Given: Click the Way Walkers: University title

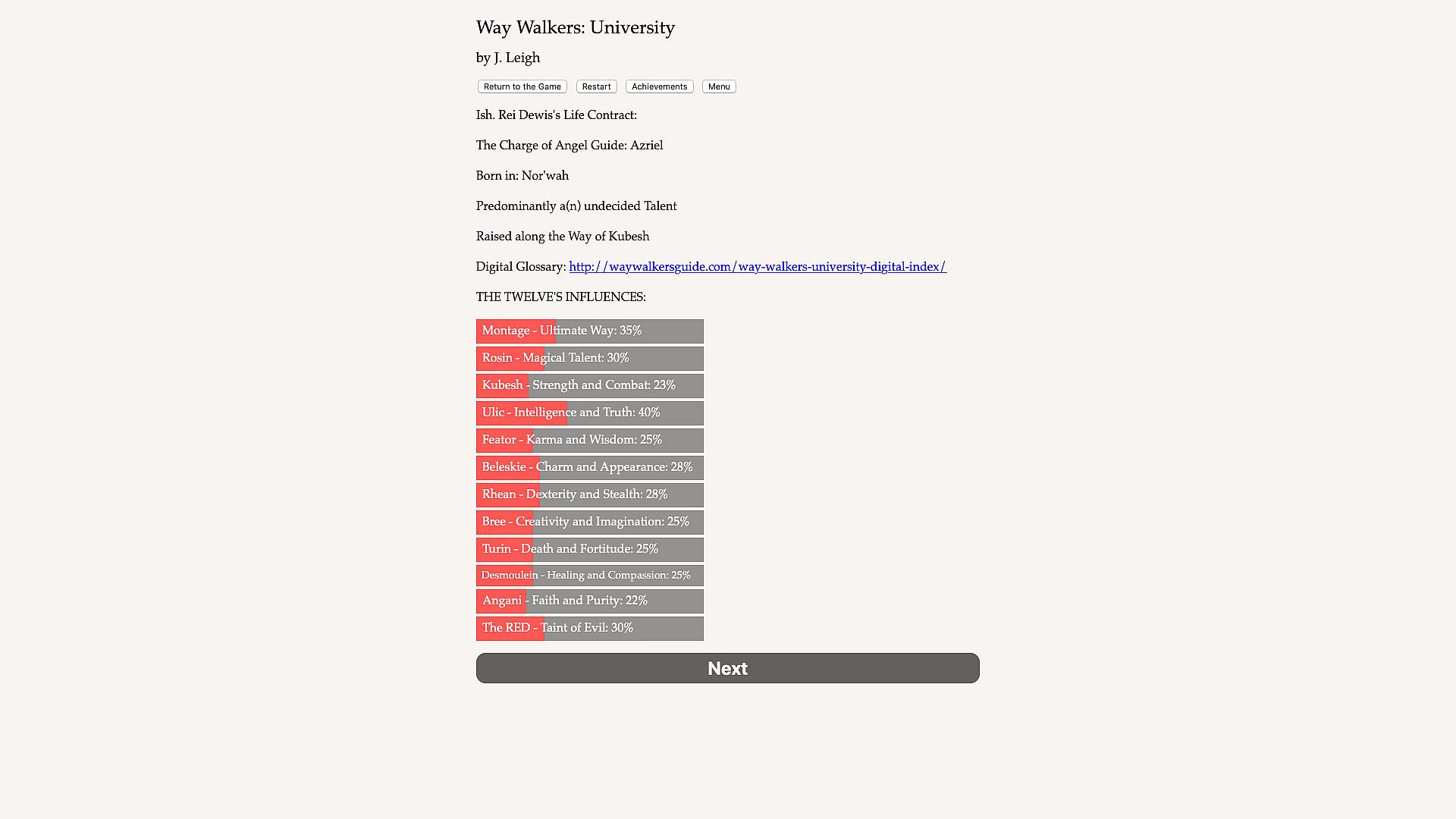Looking at the screenshot, I should [x=575, y=28].
